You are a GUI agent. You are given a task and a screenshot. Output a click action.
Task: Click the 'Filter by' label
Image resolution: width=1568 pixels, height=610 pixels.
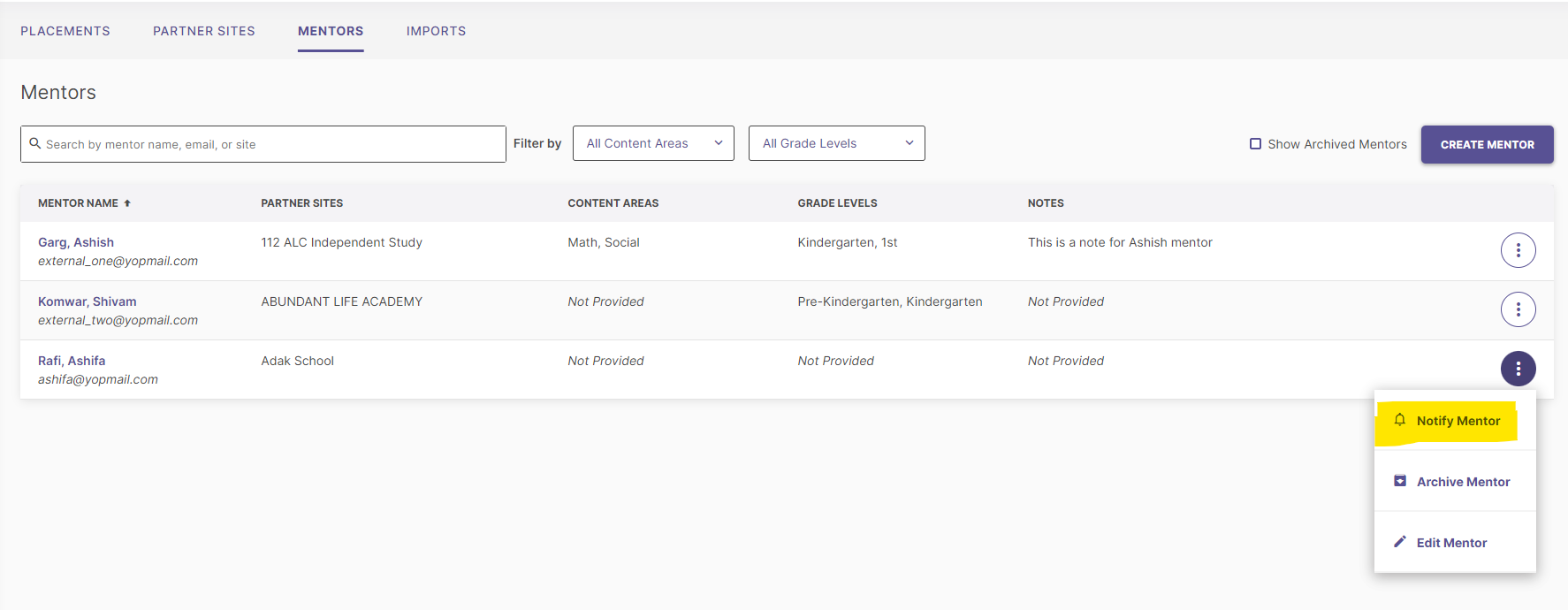pos(537,143)
